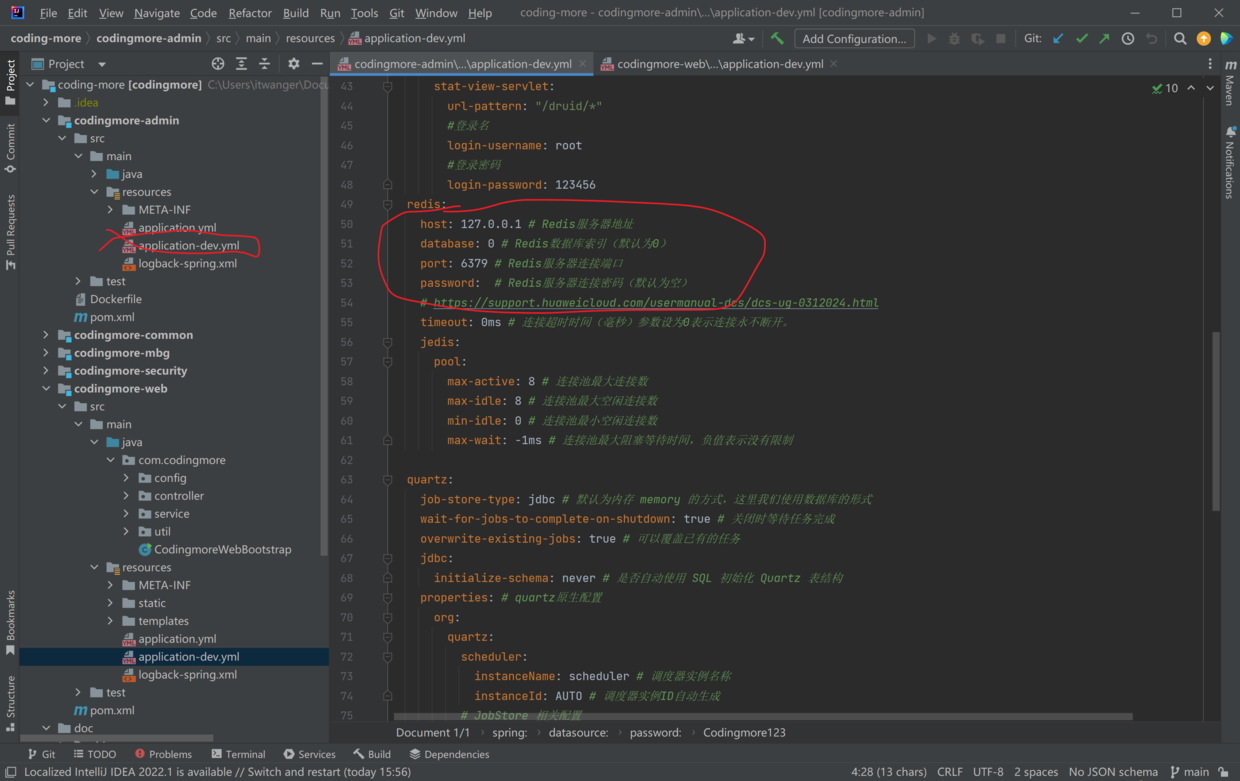
Task: Expand the controller package folder
Action: [x=126, y=496]
